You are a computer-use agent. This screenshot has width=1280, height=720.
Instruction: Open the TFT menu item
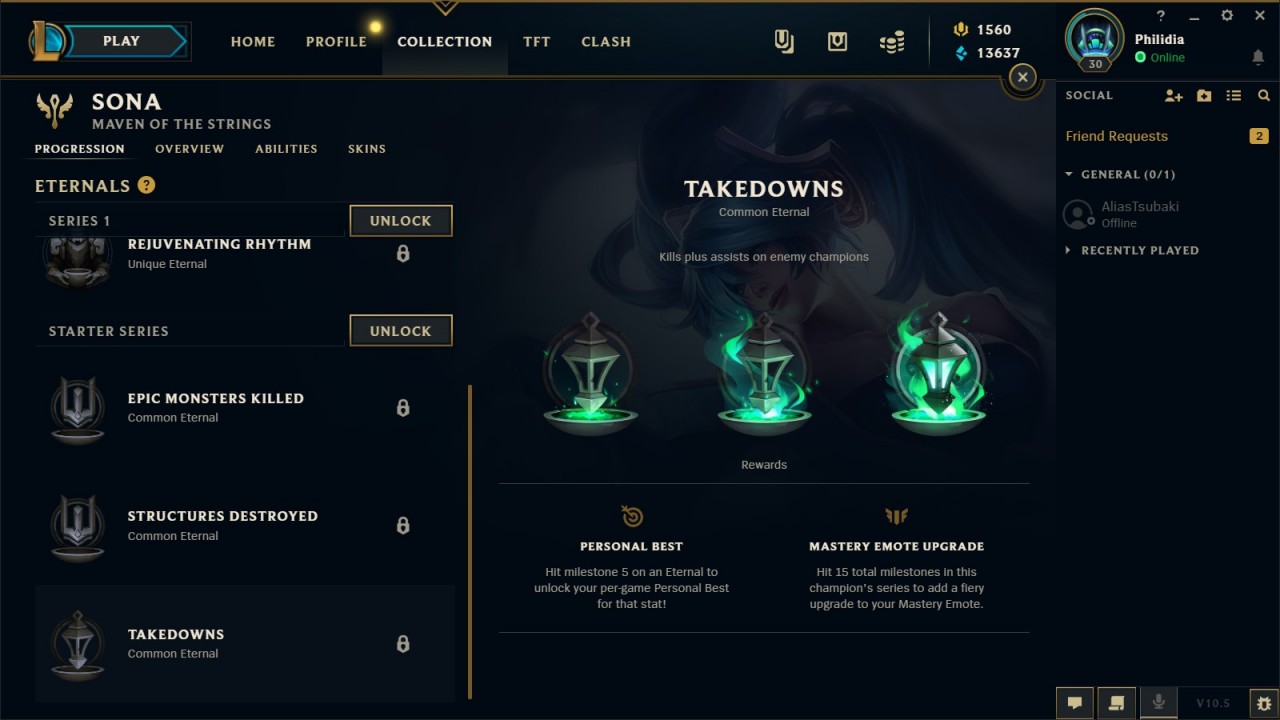pos(537,41)
